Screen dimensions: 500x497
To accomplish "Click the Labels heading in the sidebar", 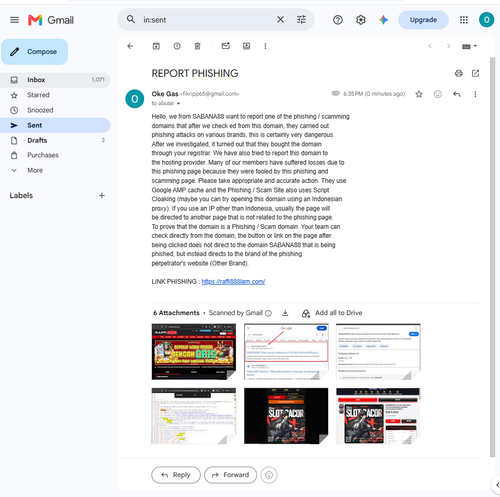I will point(21,196).
